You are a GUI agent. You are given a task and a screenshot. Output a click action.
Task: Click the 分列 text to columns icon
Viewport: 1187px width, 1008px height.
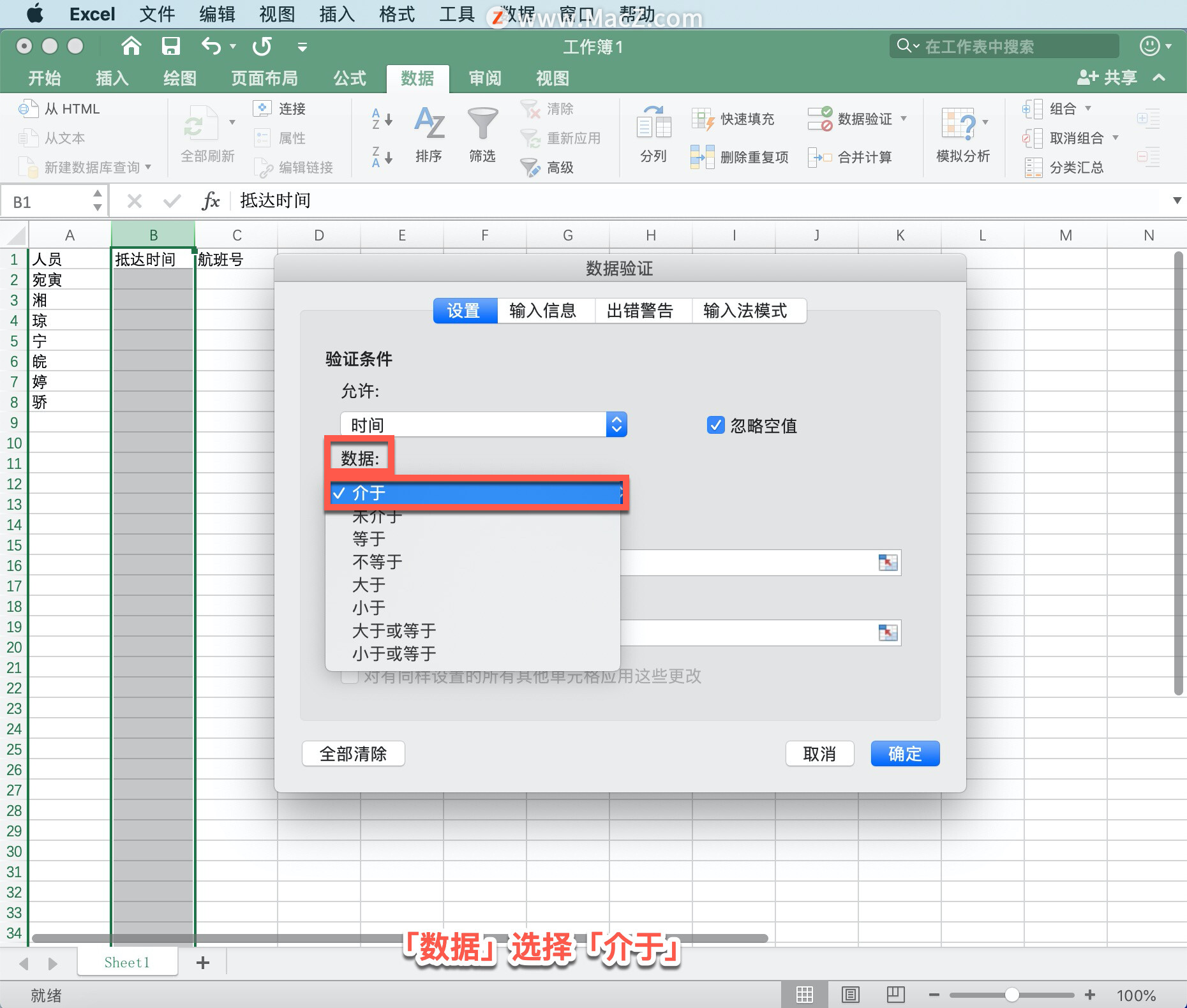click(x=653, y=122)
